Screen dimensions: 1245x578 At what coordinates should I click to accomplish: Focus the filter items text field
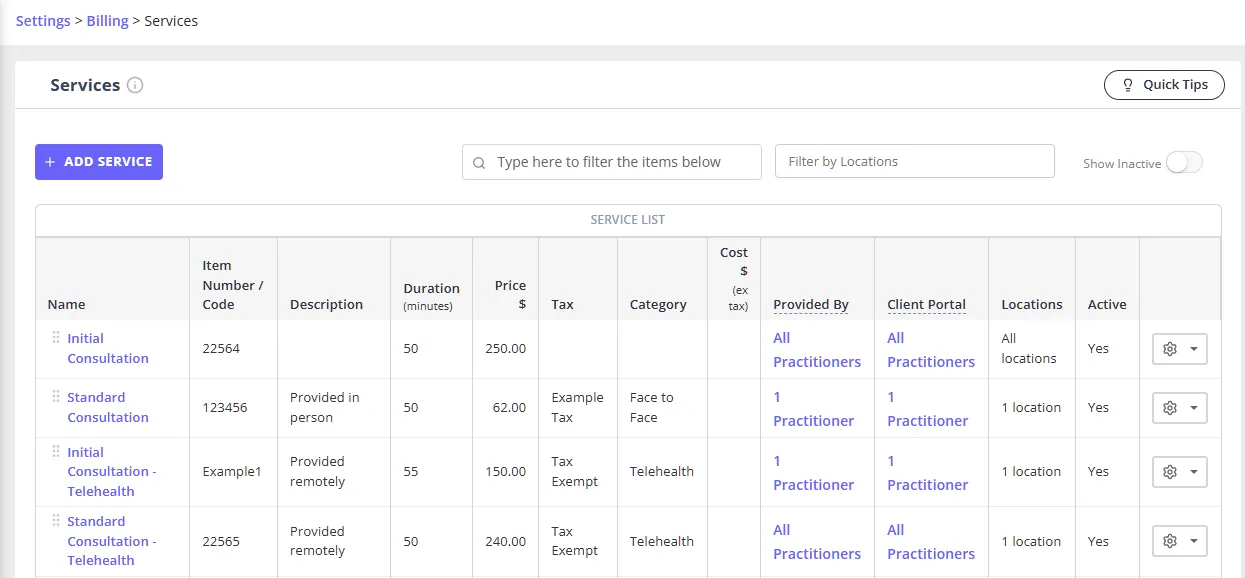point(612,162)
